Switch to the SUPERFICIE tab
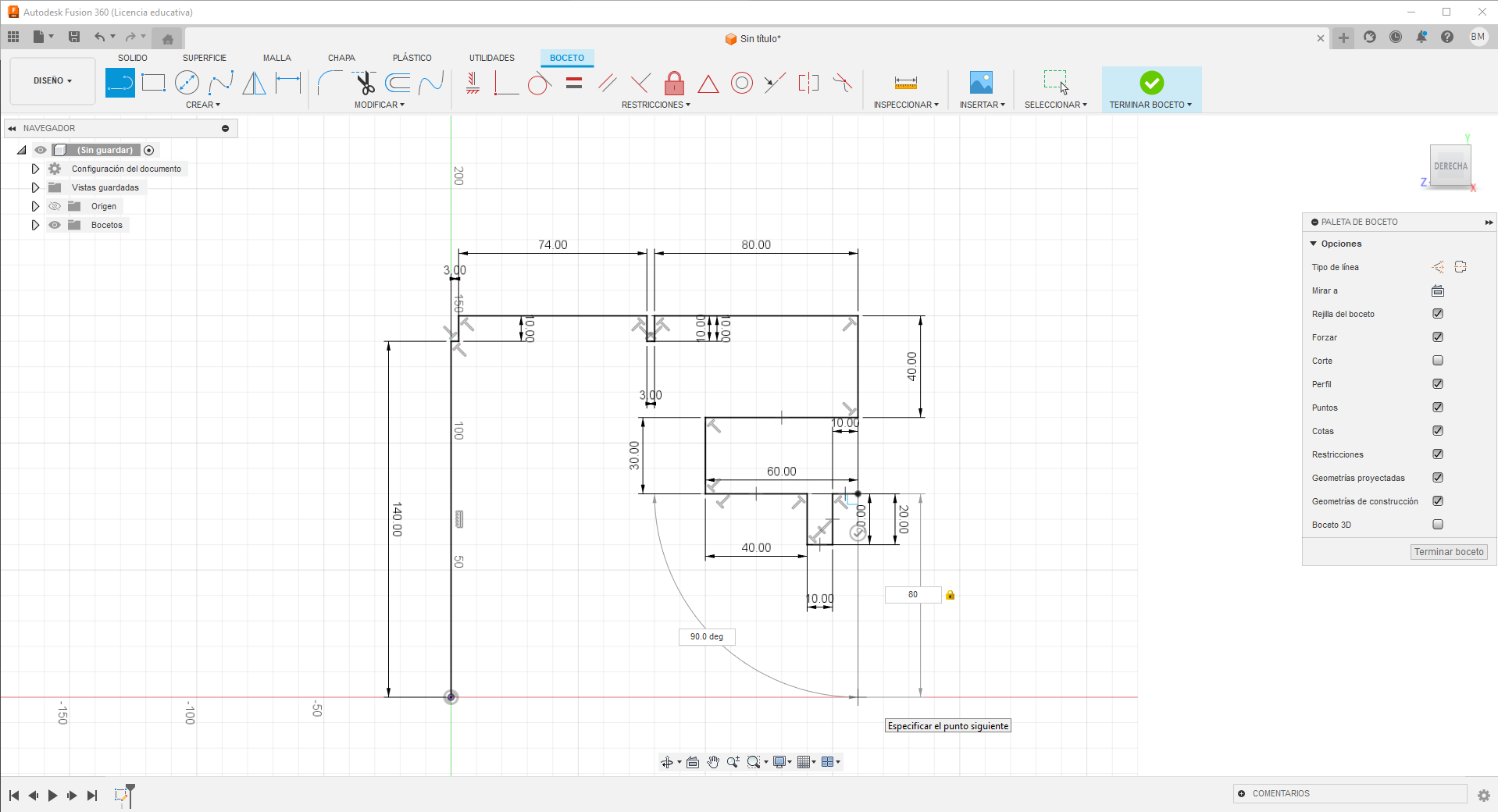This screenshot has width=1498, height=812. [x=204, y=58]
